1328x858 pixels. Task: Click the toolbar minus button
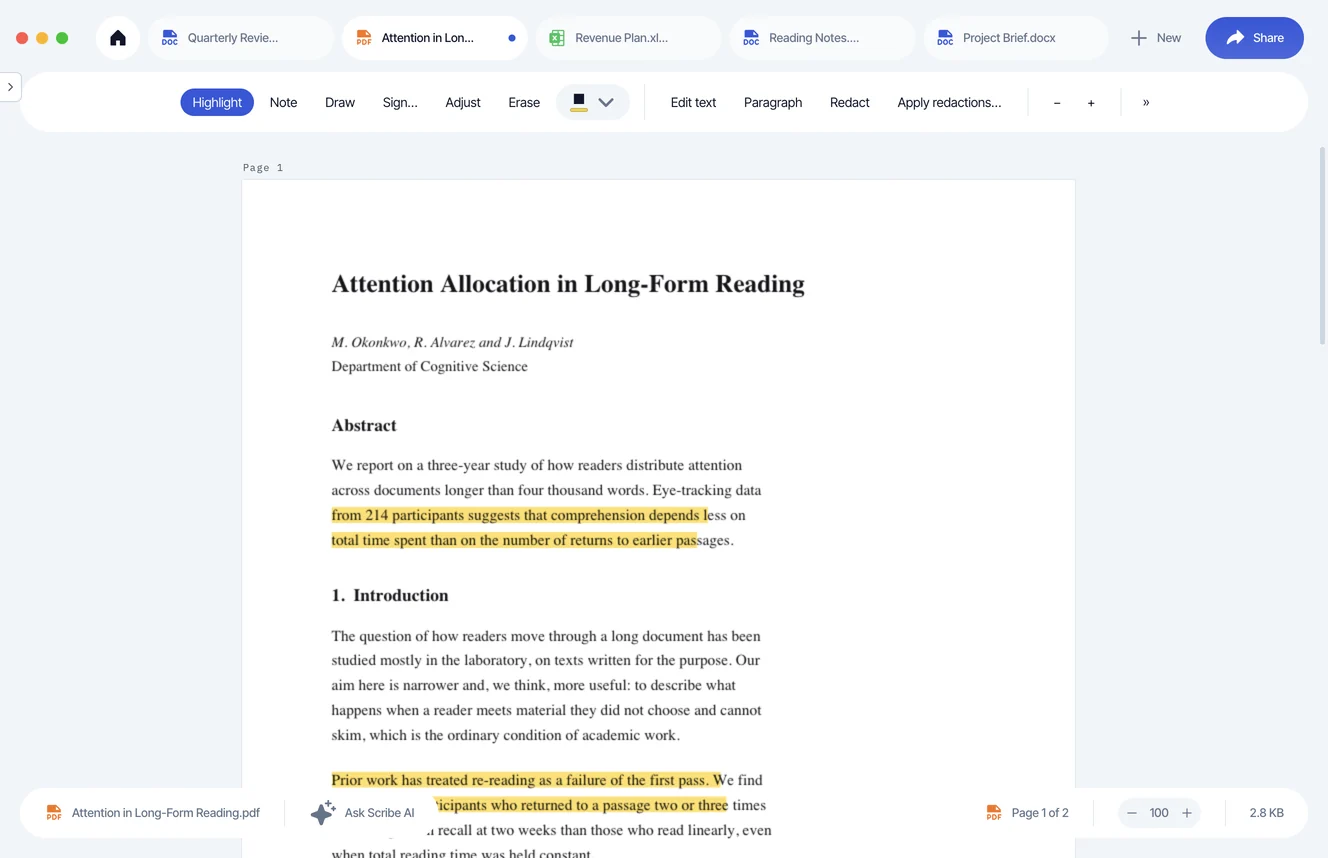pos(1057,103)
